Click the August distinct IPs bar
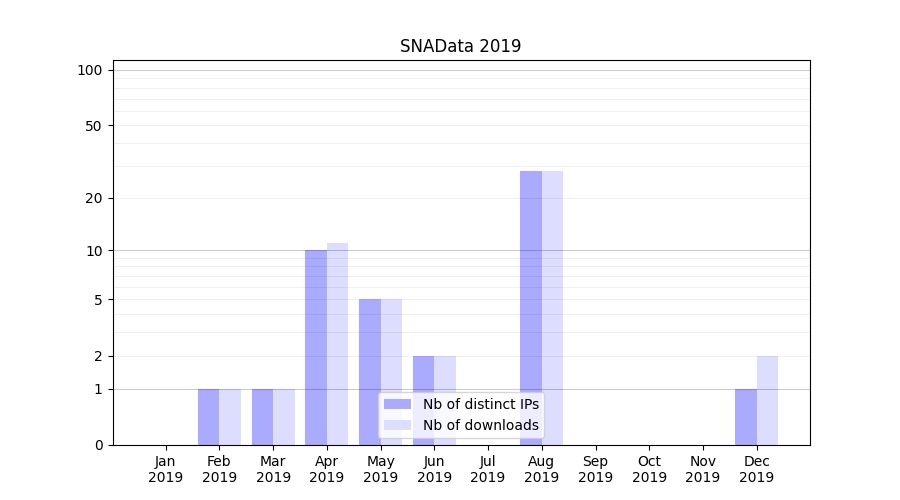The image size is (900, 500). coord(530,308)
